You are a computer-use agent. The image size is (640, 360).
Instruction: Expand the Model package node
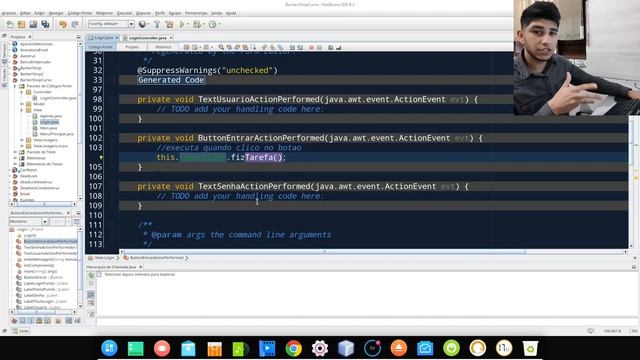tap(22, 104)
